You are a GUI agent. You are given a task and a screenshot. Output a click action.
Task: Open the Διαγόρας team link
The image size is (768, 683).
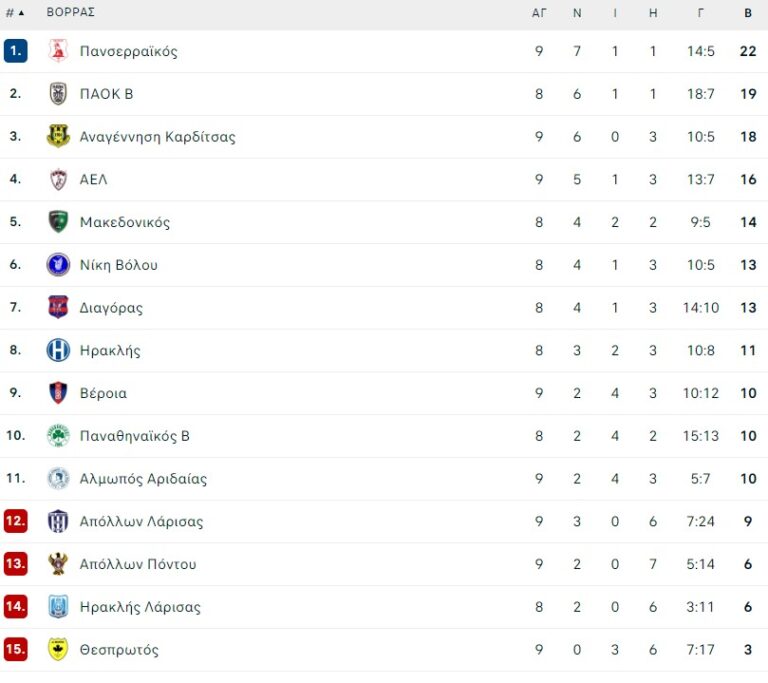[x=111, y=308]
